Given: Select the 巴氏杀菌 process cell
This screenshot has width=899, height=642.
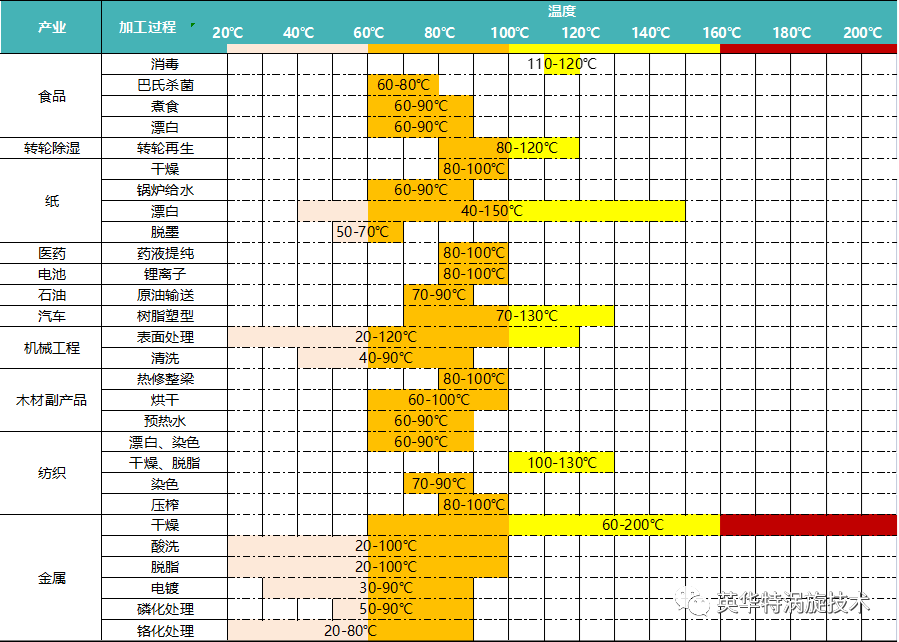Looking at the screenshot, I should pyautogui.click(x=165, y=85).
